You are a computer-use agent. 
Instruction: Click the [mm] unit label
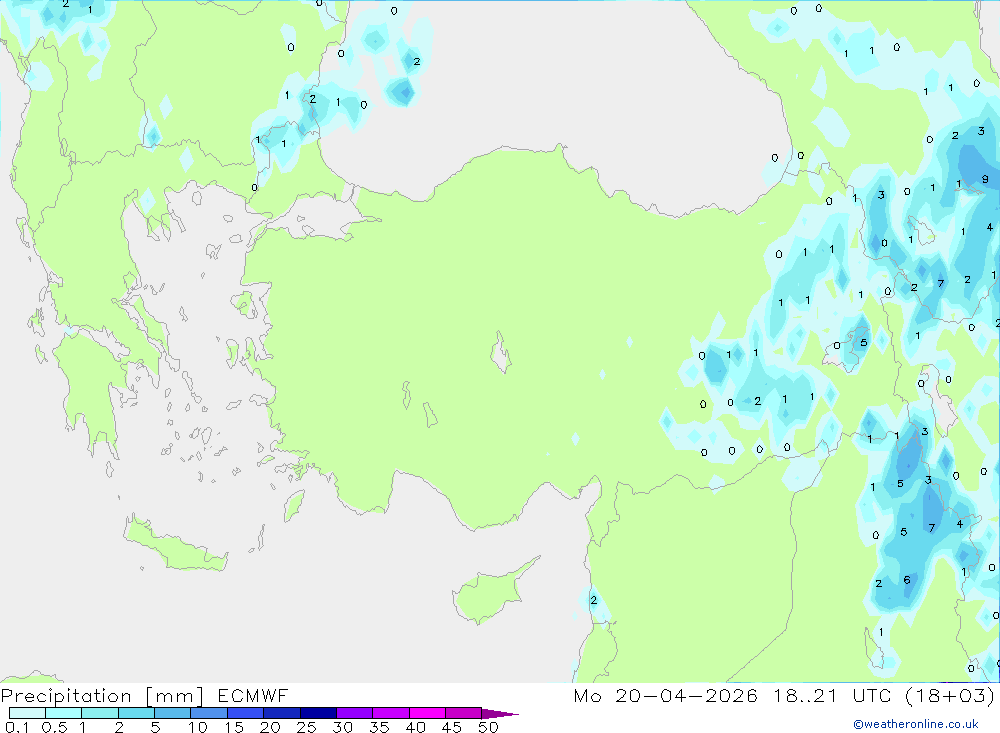pos(174,696)
